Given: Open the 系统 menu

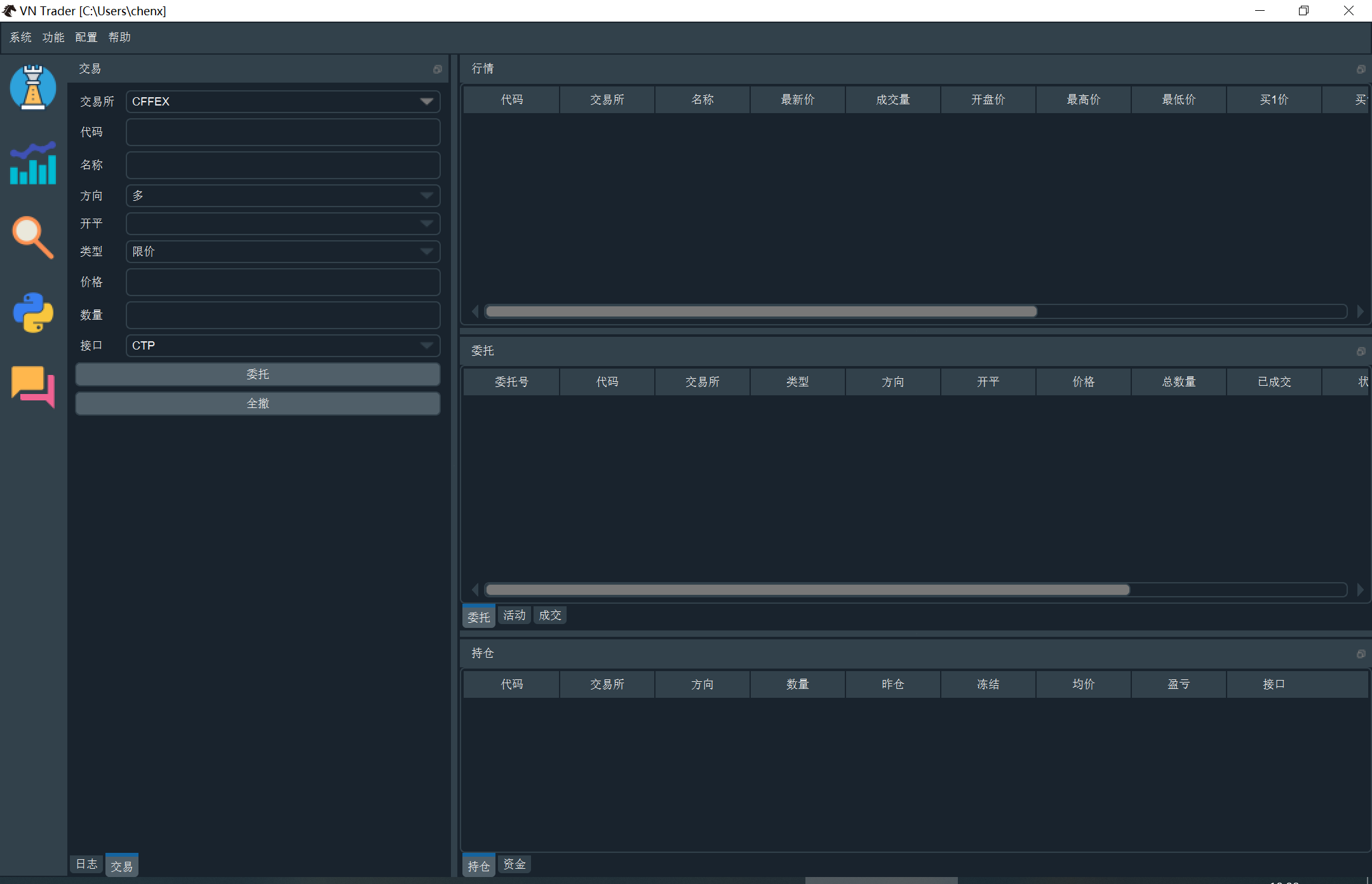Looking at the screenshot, I should click(20, 37).
